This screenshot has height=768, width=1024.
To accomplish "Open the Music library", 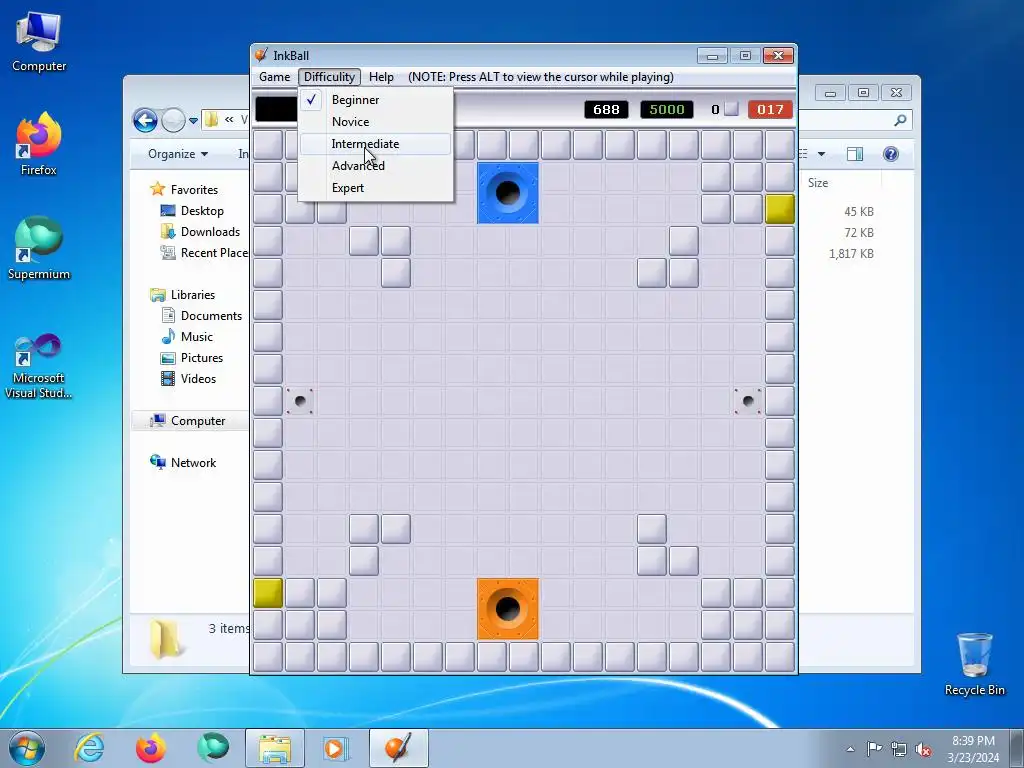I will (197, 337).
